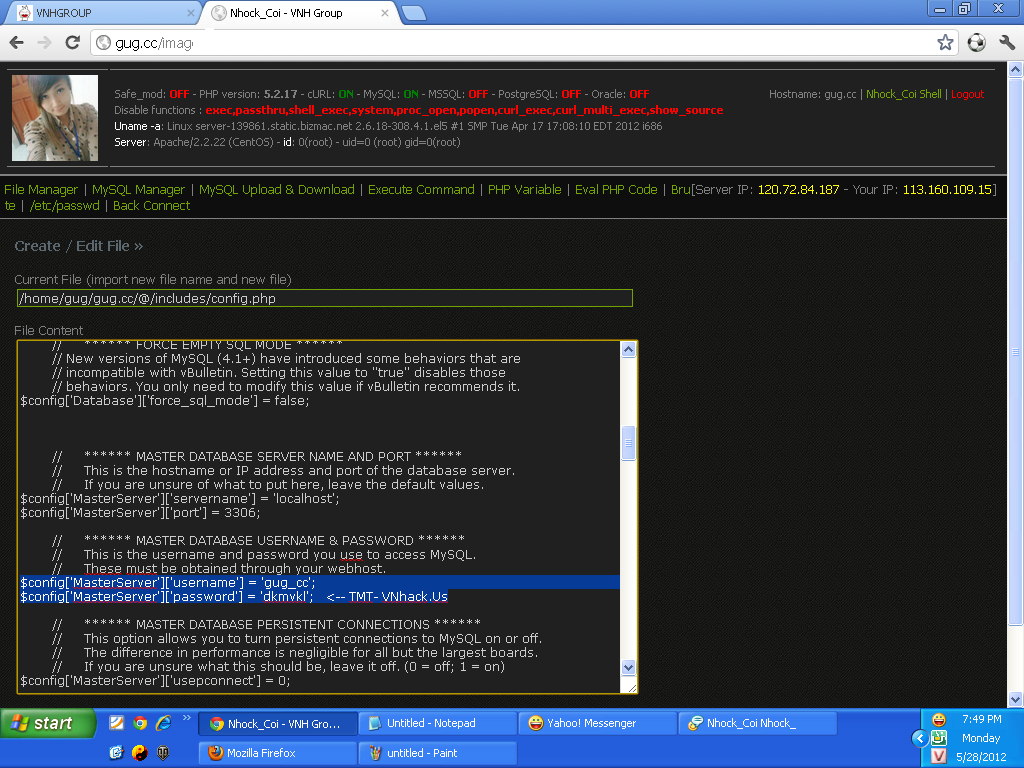Click the green tray icon

939,738
